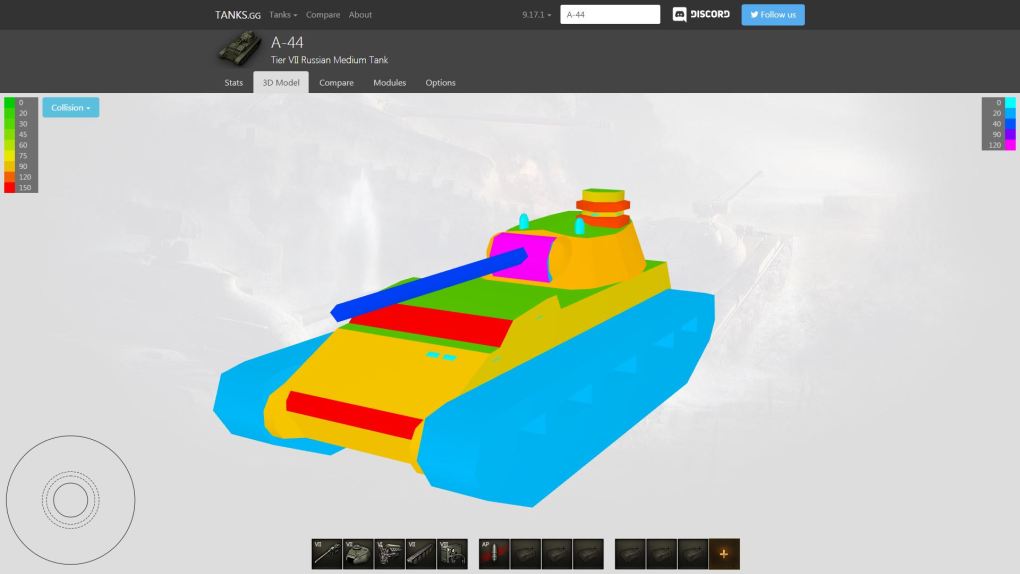
Task: Open the Discord logo link
Action: [701, 15]
